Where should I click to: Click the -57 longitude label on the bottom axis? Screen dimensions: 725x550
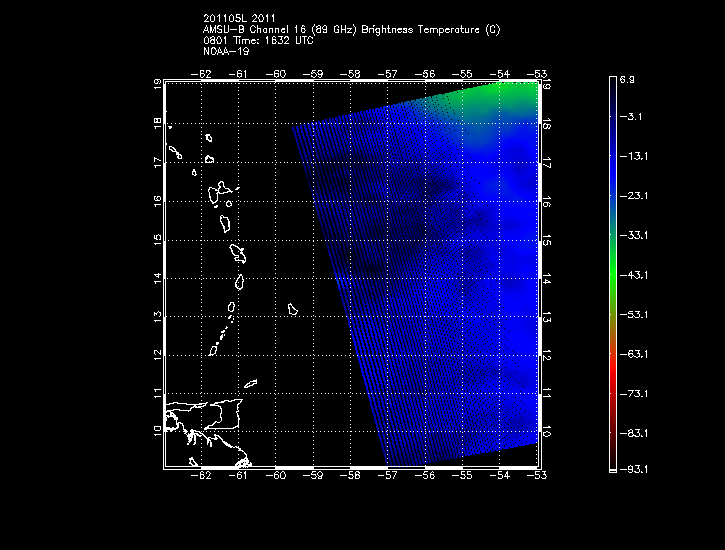pos(388,477)
